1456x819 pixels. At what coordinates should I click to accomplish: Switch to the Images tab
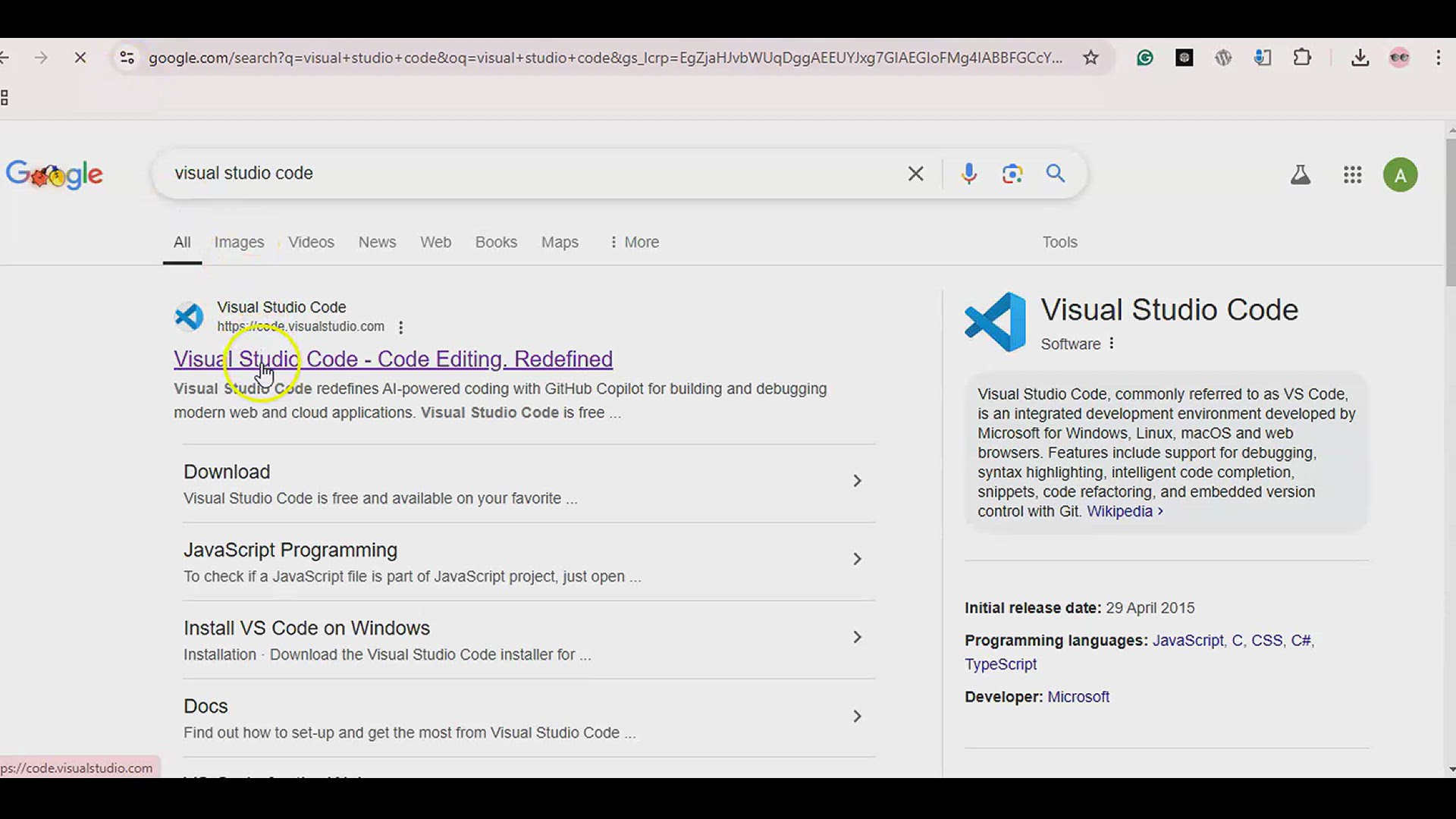[x=239, y=242]
